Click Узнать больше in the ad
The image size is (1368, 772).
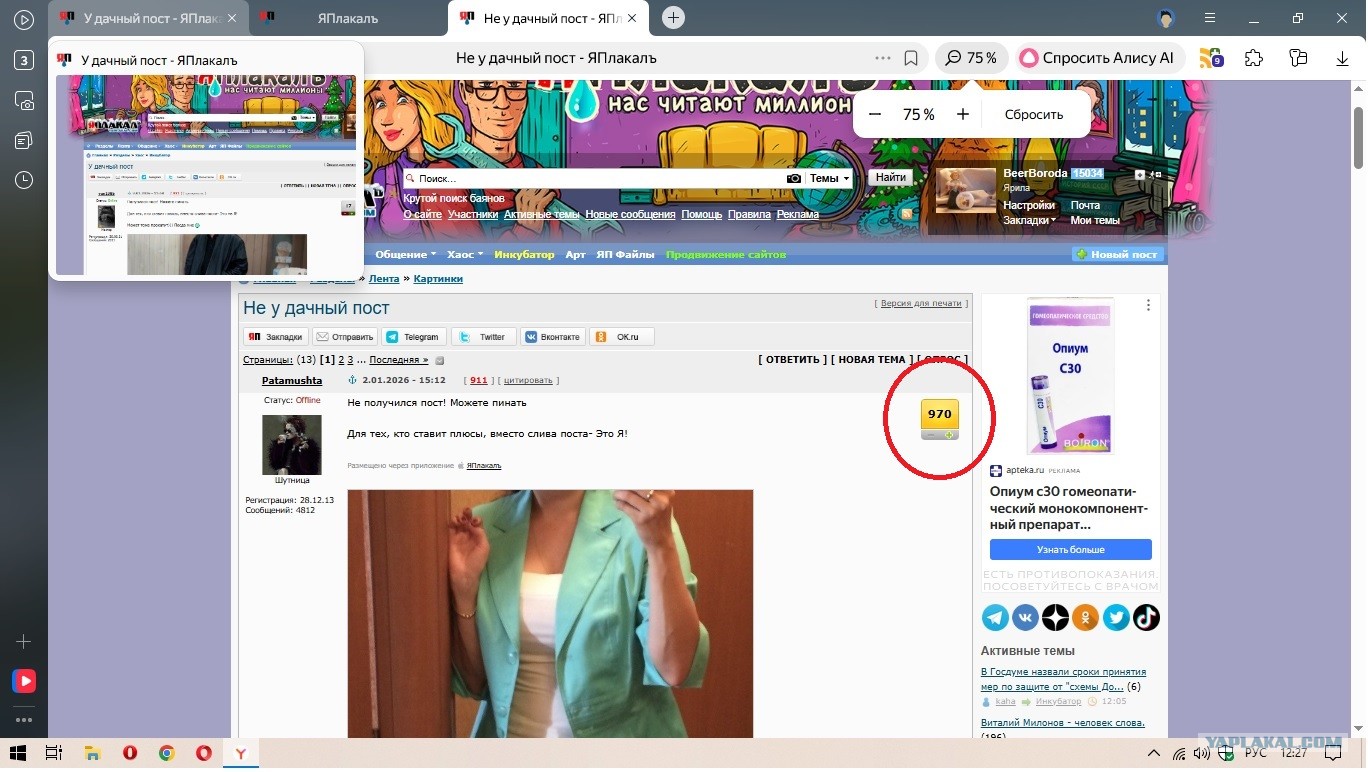point(1071,550)
